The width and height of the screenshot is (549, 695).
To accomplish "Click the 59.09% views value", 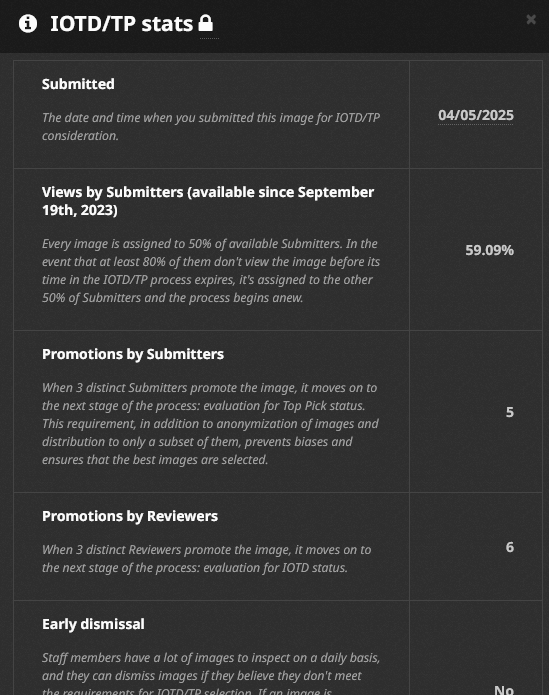I will coord(489,250).
